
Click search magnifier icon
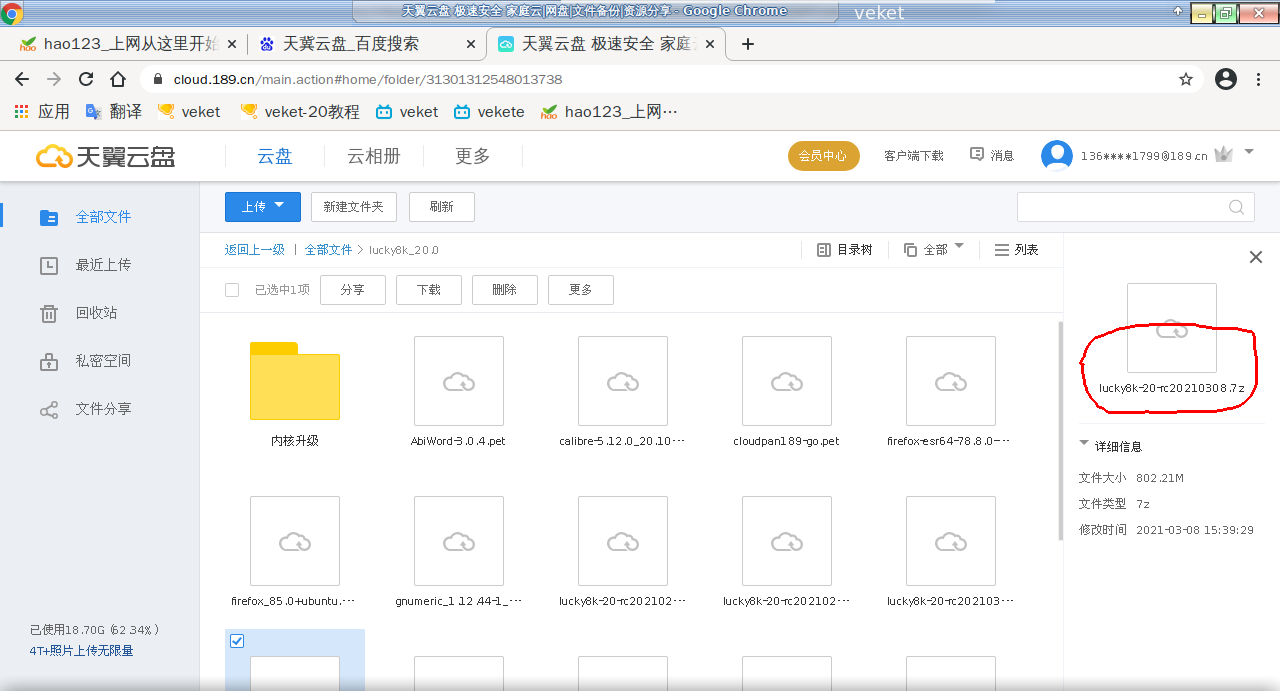(1237, 207)
